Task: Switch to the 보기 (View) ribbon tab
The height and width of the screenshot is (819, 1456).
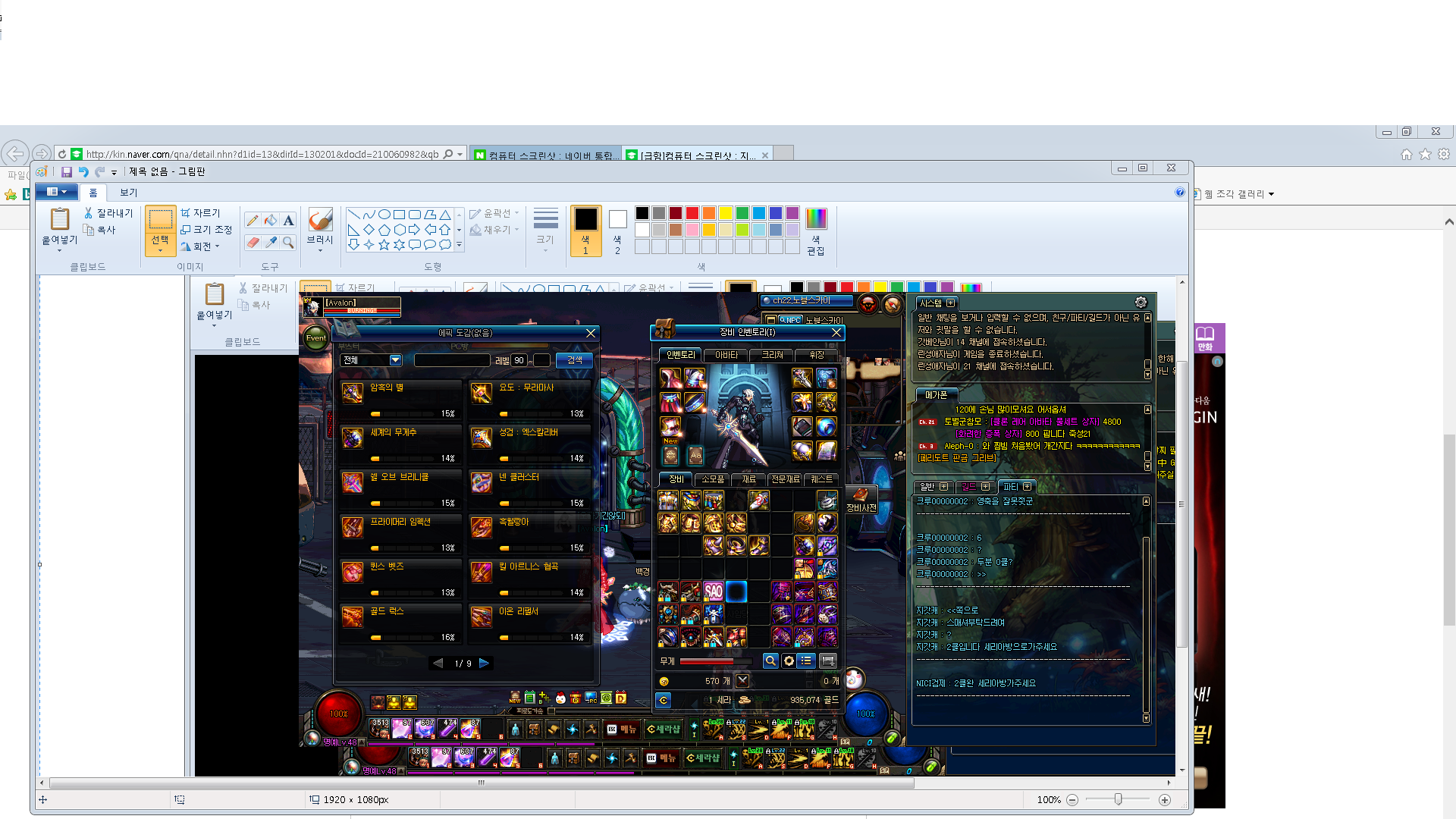Action: click(x=129, y=193)
